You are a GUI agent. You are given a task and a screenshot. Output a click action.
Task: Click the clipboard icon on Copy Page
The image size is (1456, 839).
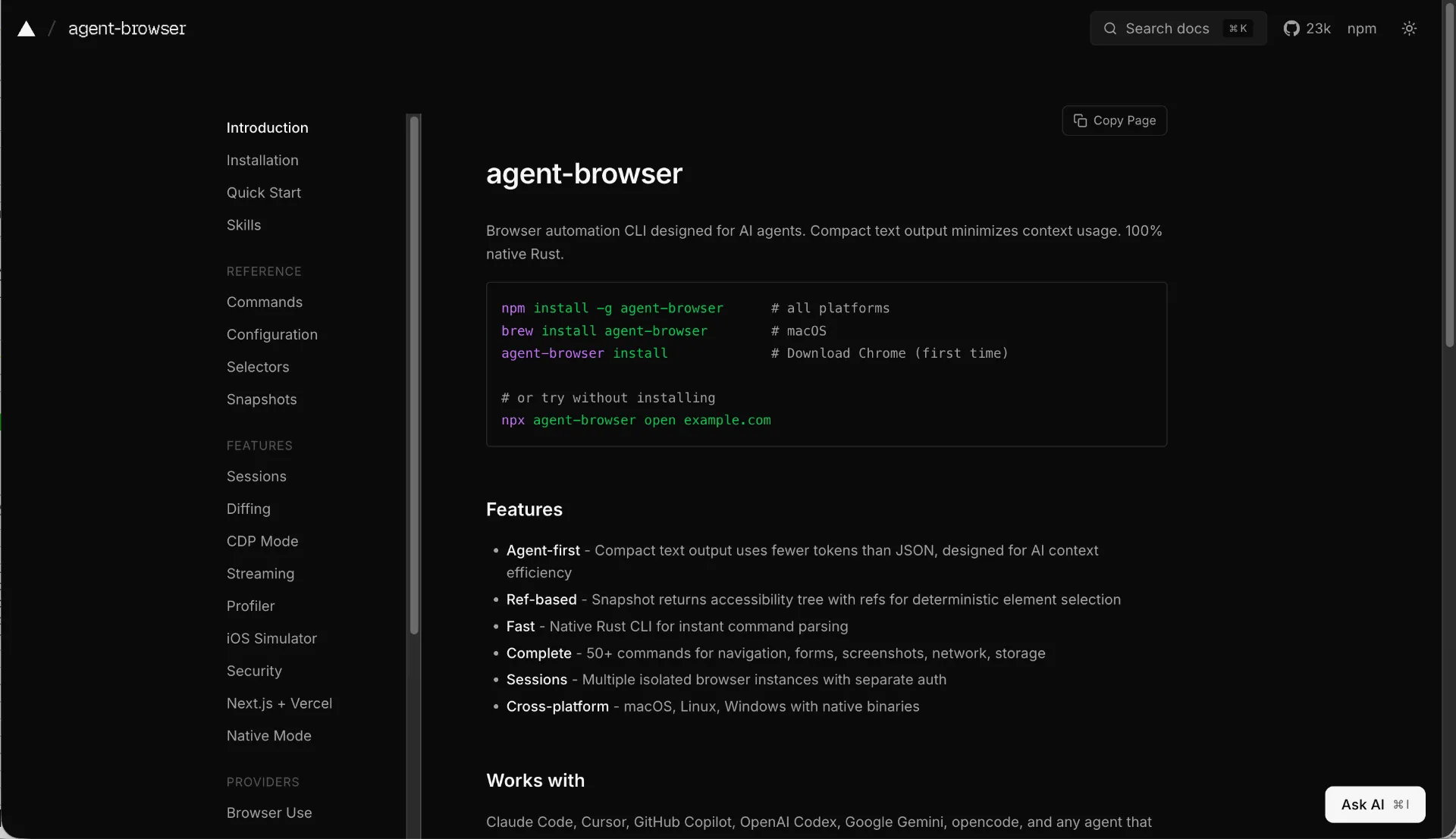[1081, 121]
